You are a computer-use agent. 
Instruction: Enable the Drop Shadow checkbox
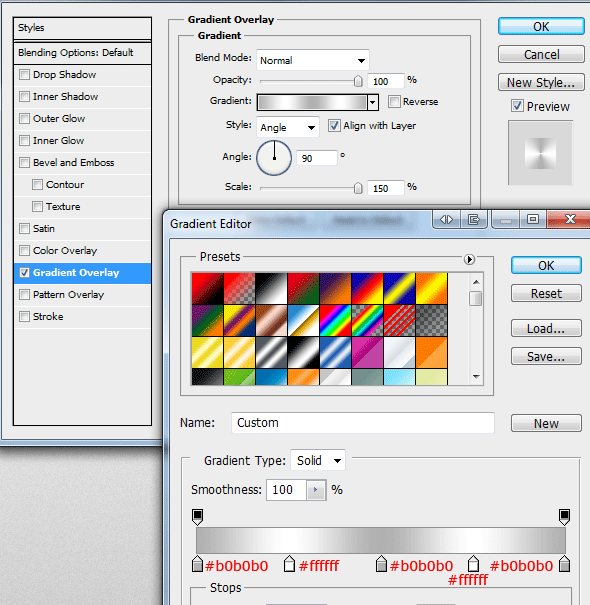click(x=24, y=74)
